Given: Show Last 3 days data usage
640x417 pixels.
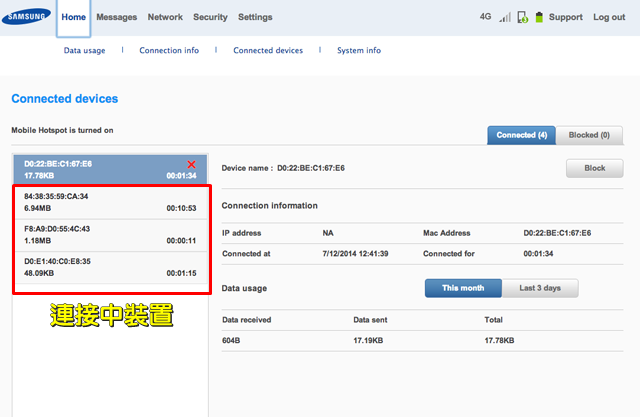Looking at the screenshot, I should click(540, 288).
